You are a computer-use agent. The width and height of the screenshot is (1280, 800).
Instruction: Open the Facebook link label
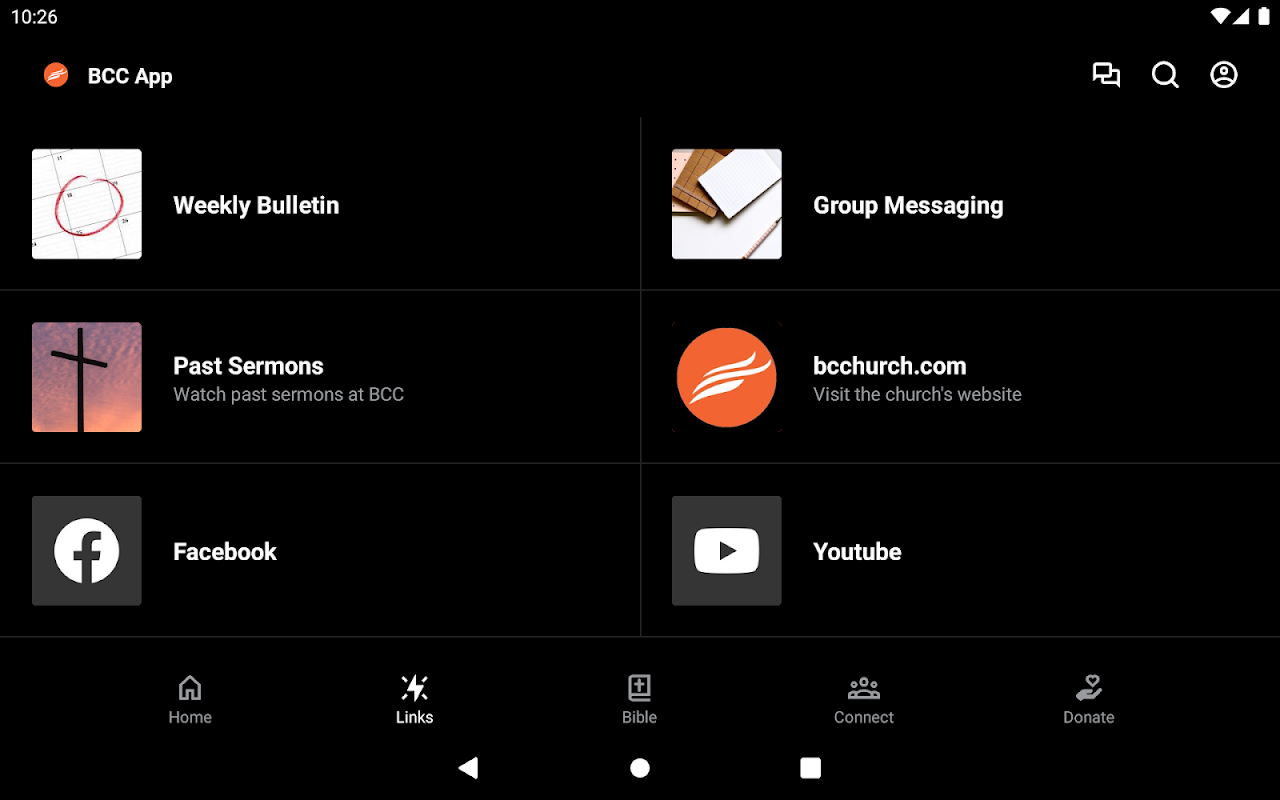[x=225, y=552]
